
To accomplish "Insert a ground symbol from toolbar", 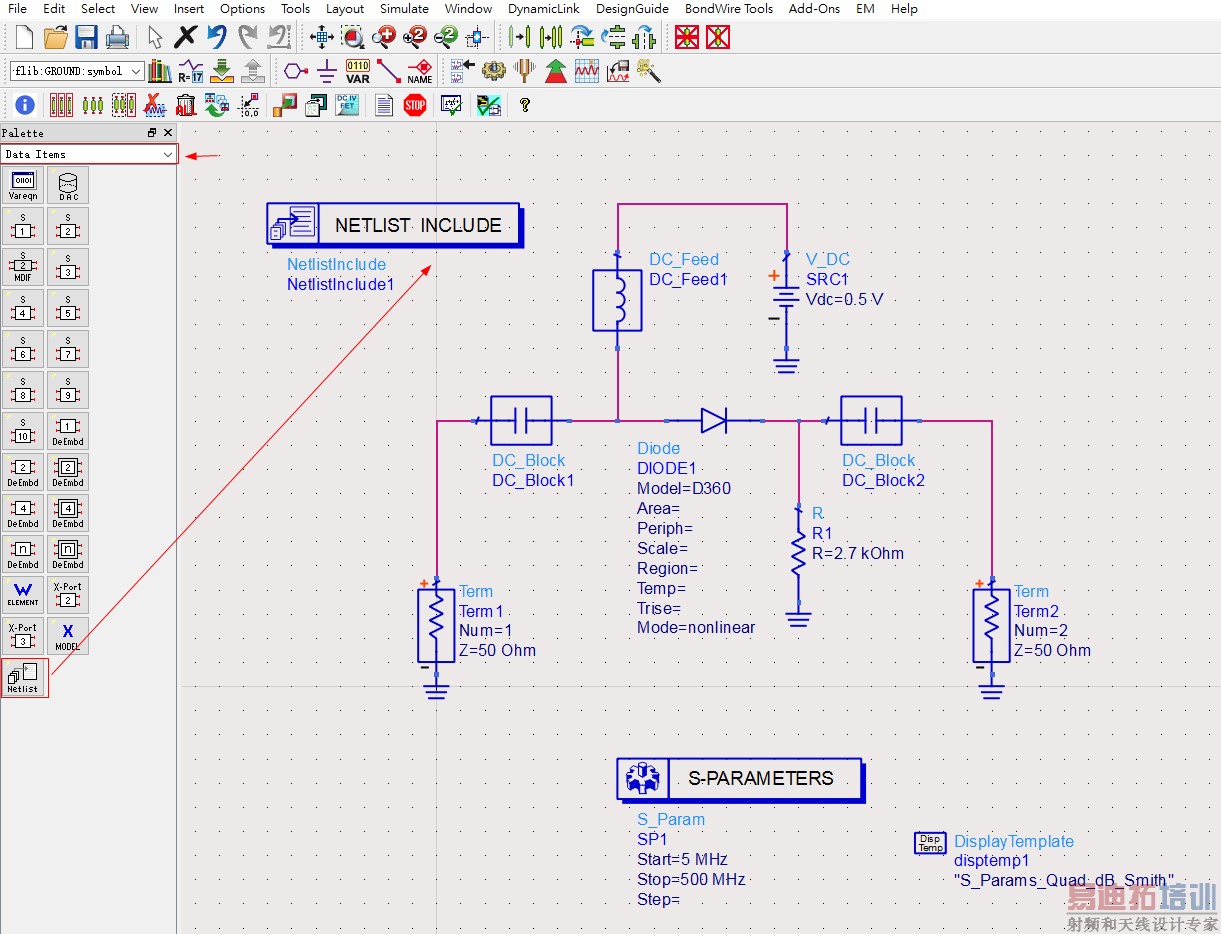I will (x=326, y=71).
